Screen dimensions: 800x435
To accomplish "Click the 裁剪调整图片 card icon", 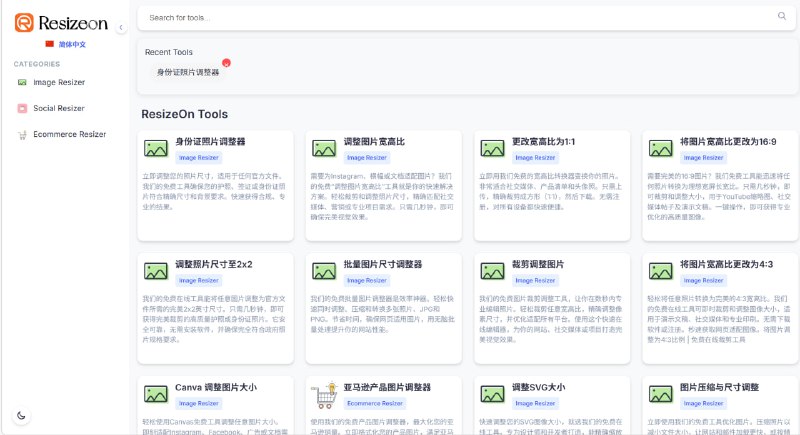I will click(492, 271).
